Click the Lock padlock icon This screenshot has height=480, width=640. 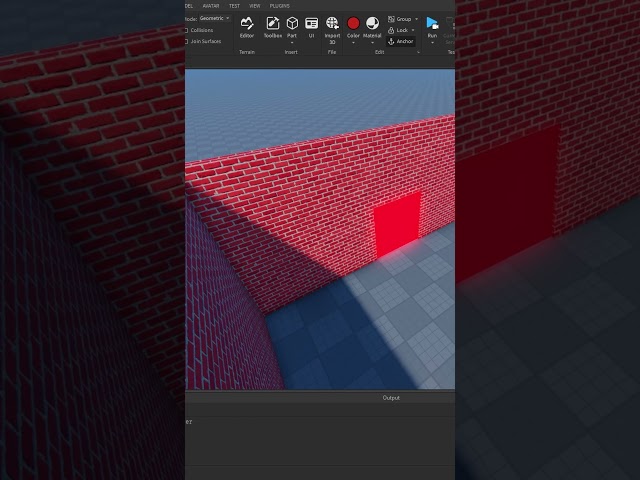[391, 30]
